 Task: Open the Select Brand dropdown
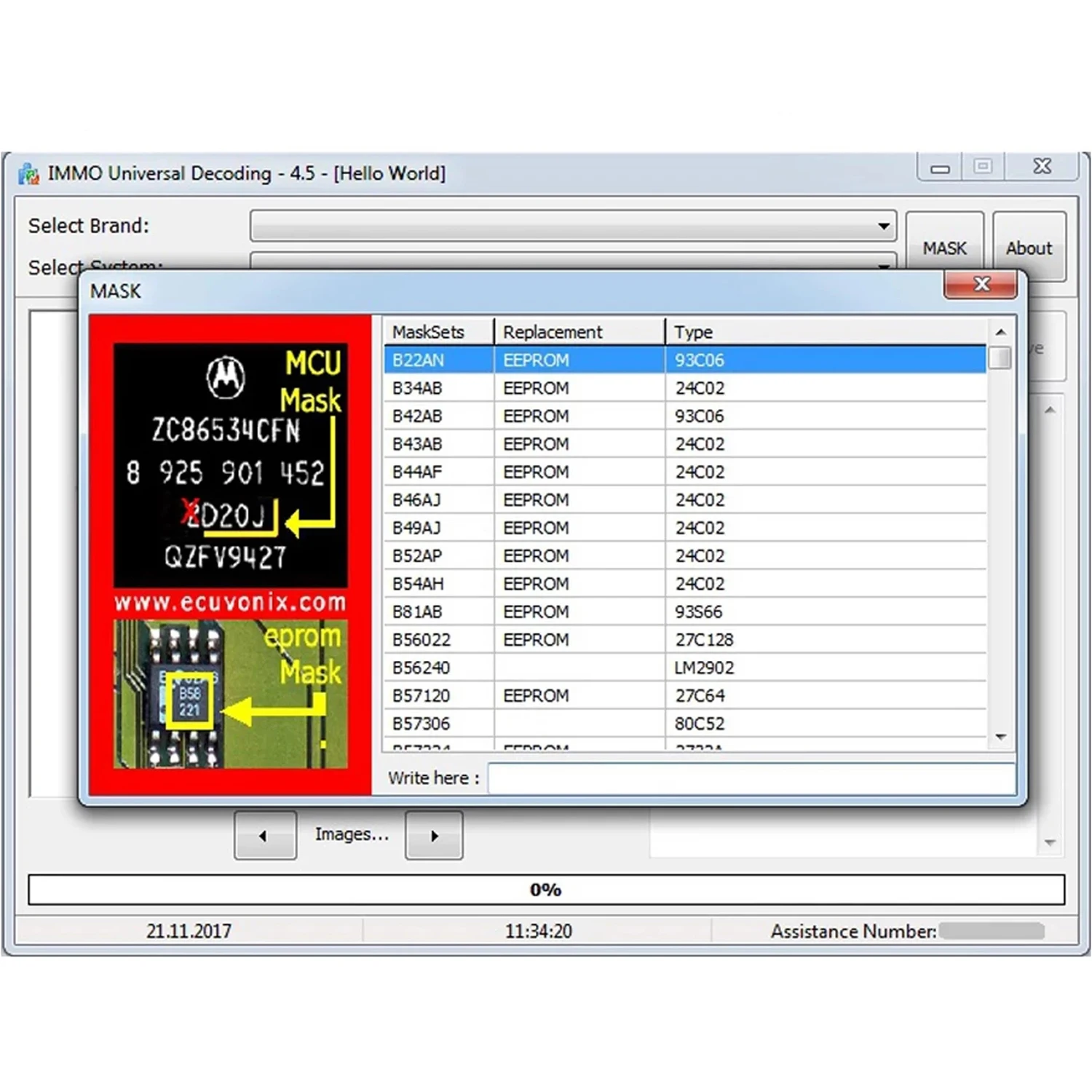tap(574, 226)
